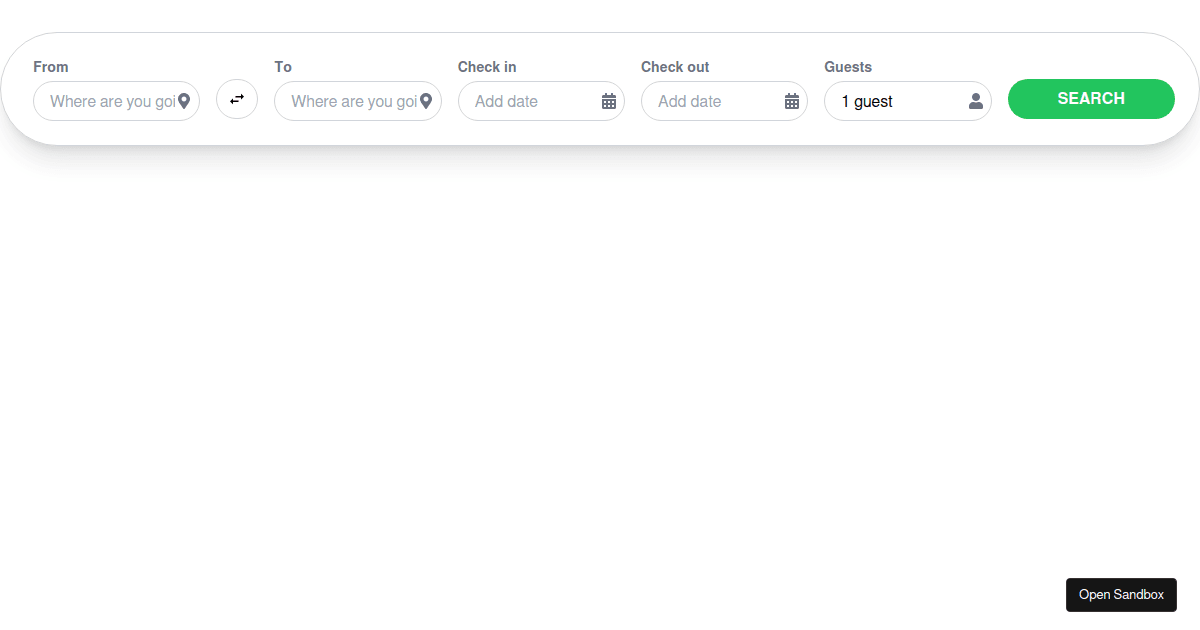This screenshot has height=630, width=1200.
Task: Click the swap destinations arrows icon
Action: pyautogui.click(x=237, y=99)
